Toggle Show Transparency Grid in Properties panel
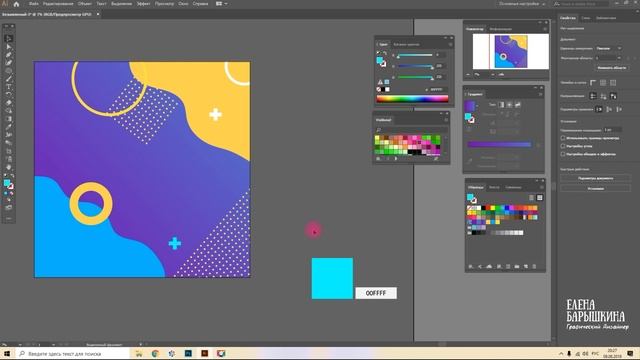This screenshot has height=360, width=640. (x=613, y=82)
